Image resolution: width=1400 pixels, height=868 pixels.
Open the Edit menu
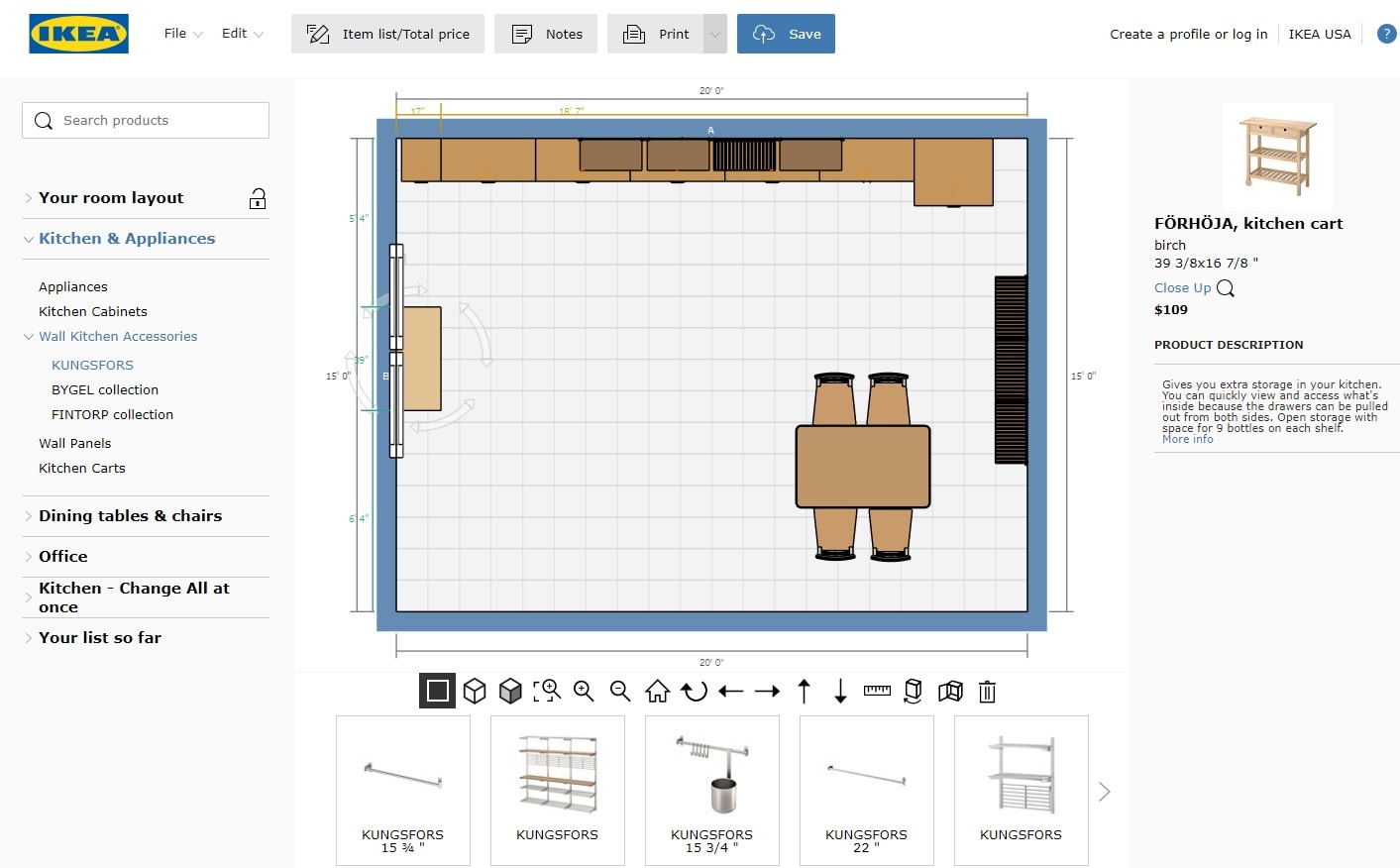(243, 33)
